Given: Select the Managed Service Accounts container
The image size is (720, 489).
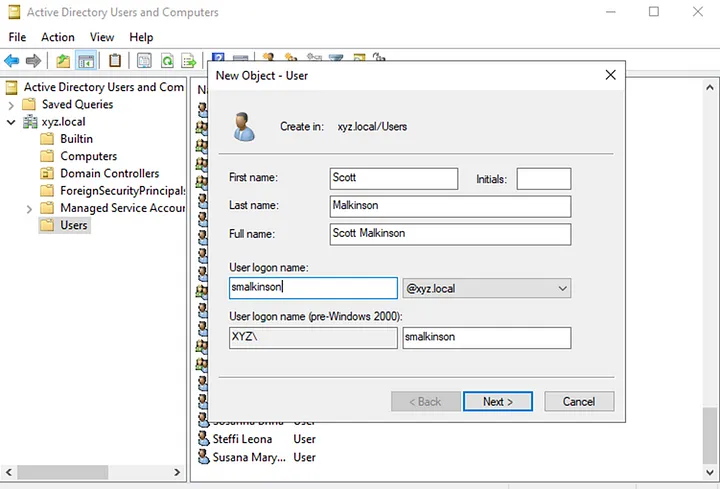Looking at the screenshot, I should point(122,208).
